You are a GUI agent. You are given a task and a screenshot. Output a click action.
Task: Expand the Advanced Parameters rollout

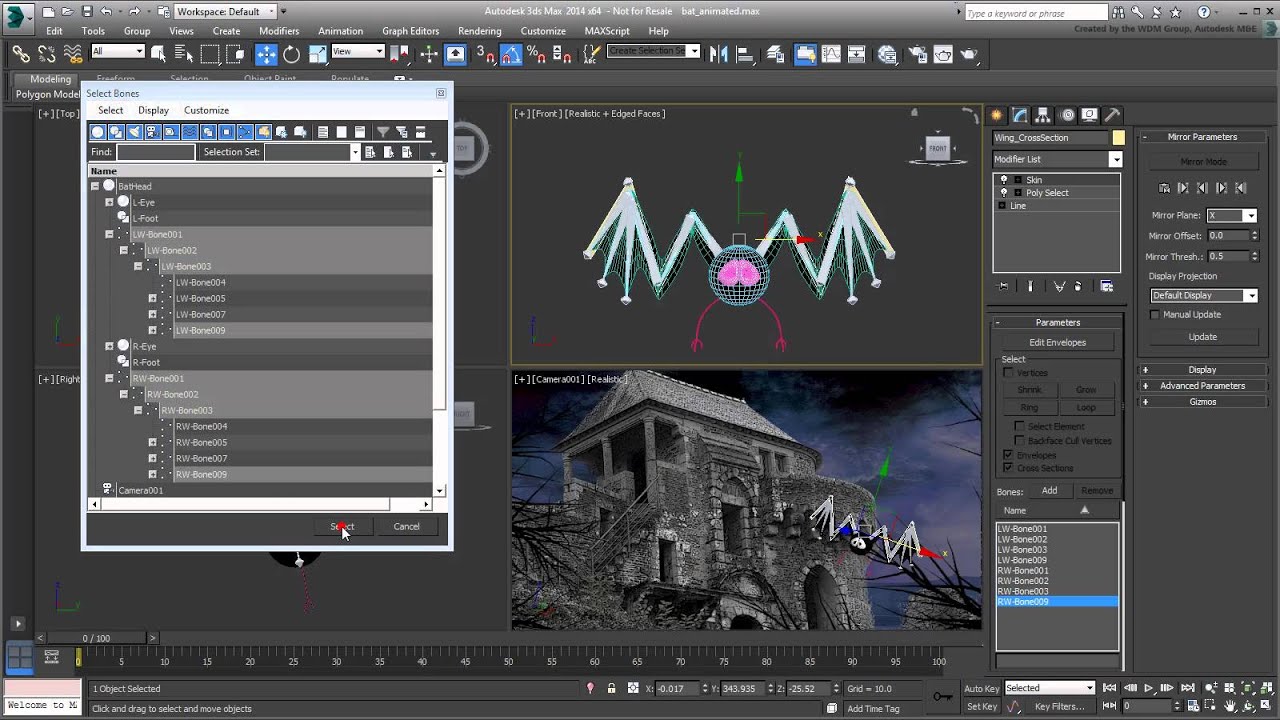[x=1202, y=386]
